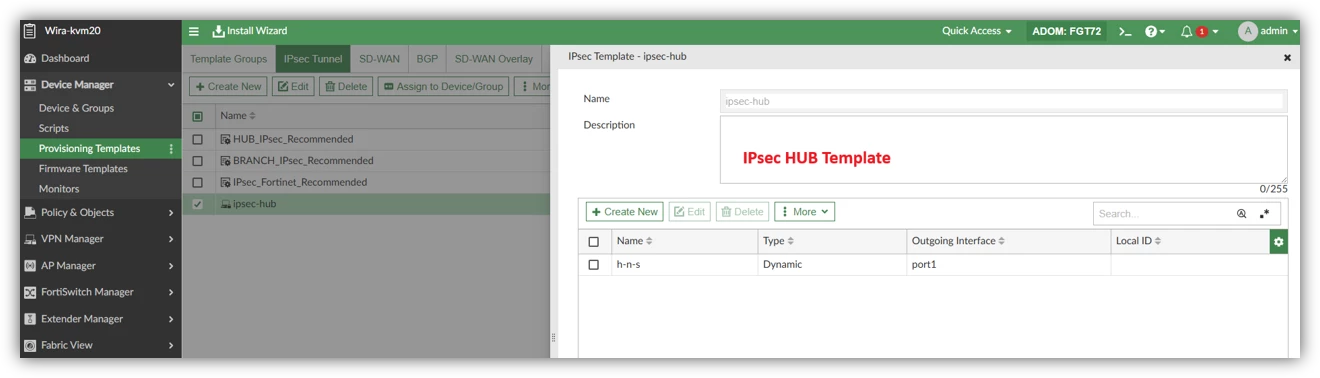This screenshot has width=1320, height=378.
Task: Close the IPsec Template panel
Action: point(1287,58)
